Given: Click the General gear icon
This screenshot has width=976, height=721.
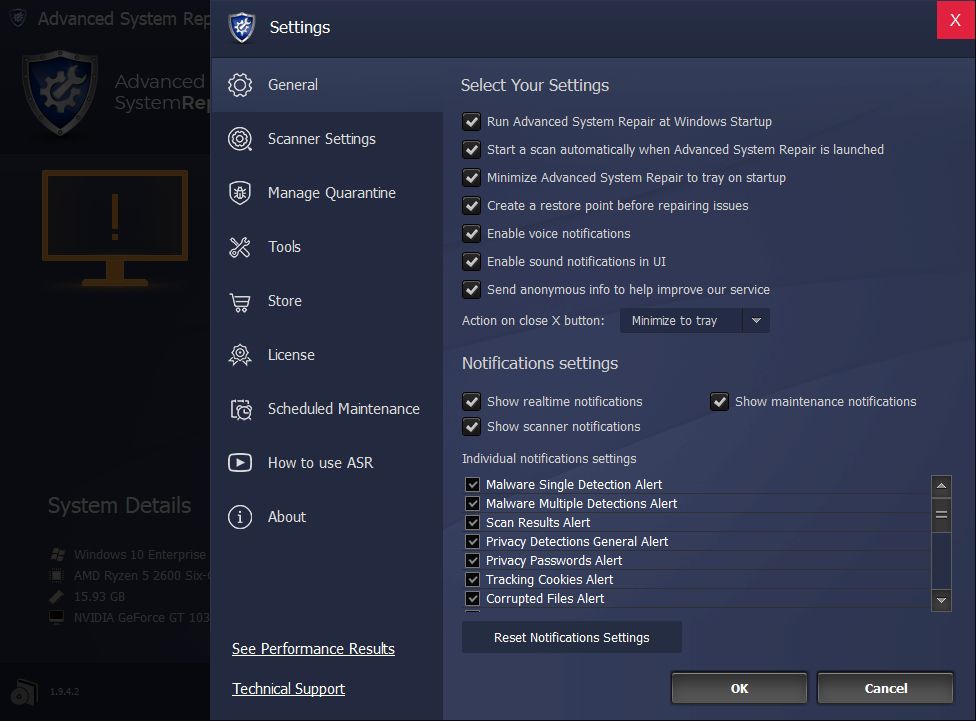Looking at the screenshot, I should point(240,85).
